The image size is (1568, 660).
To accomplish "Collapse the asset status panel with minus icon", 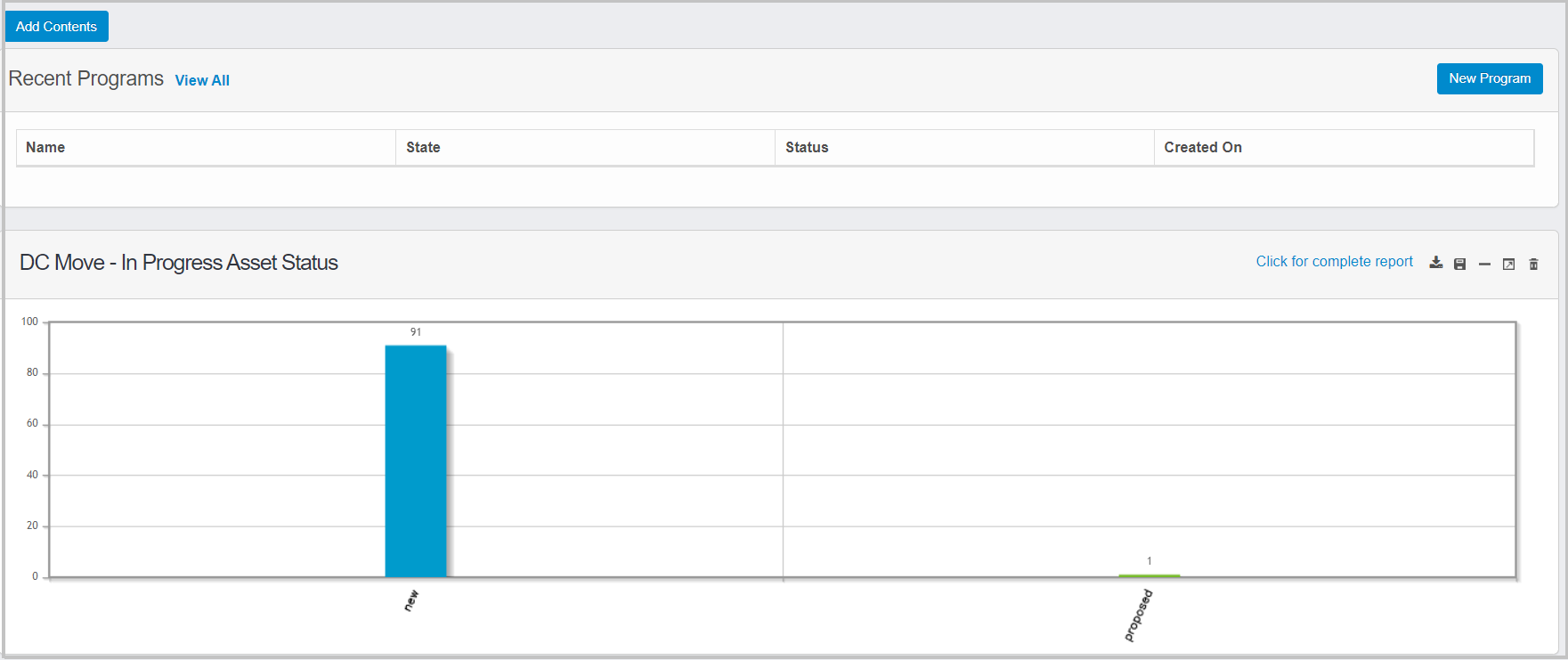I will [1484, 264].
